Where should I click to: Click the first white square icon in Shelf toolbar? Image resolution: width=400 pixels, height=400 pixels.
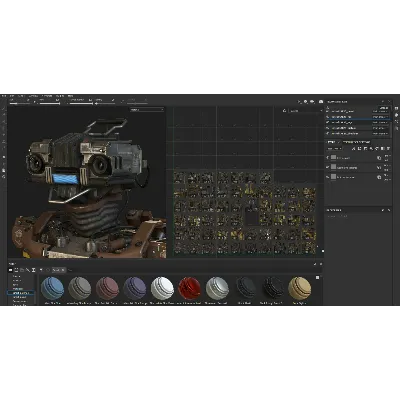(10, 270)
